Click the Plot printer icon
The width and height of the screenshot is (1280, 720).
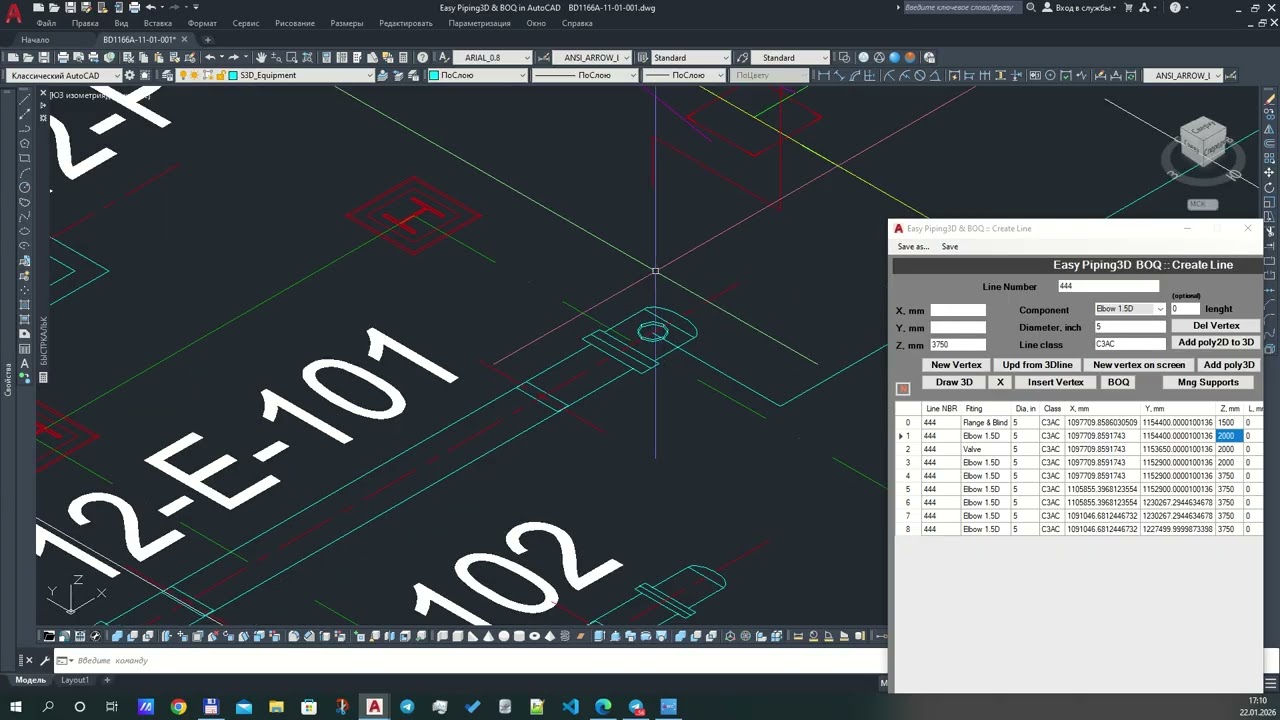(x=63, y=57)
